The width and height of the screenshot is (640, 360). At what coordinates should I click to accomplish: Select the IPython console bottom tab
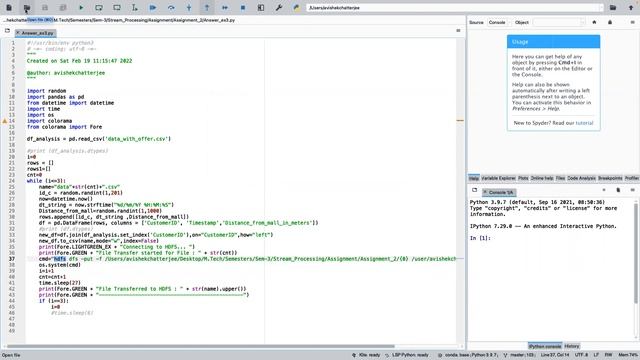coord(545,346)
